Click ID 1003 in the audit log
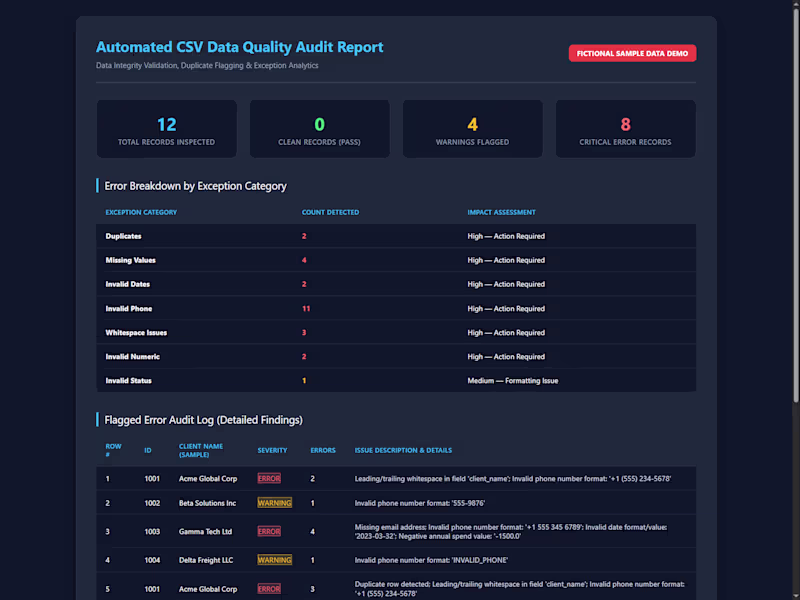Viewport: 800px width, 600px height. pos(152,532)
